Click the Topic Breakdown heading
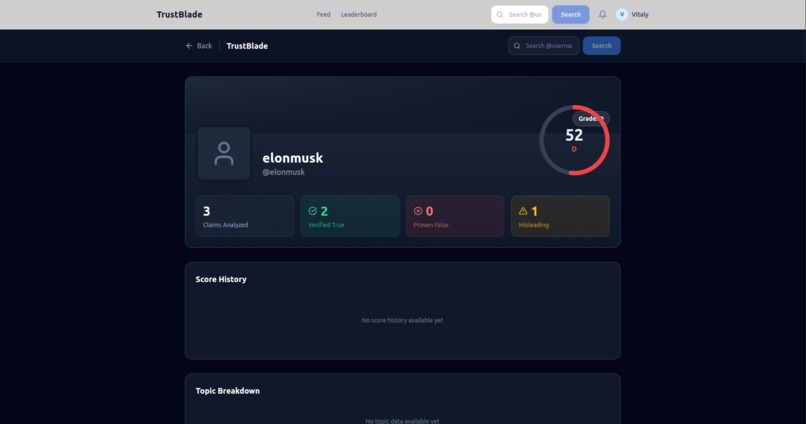The image size is (806, 424). point(228,391)
